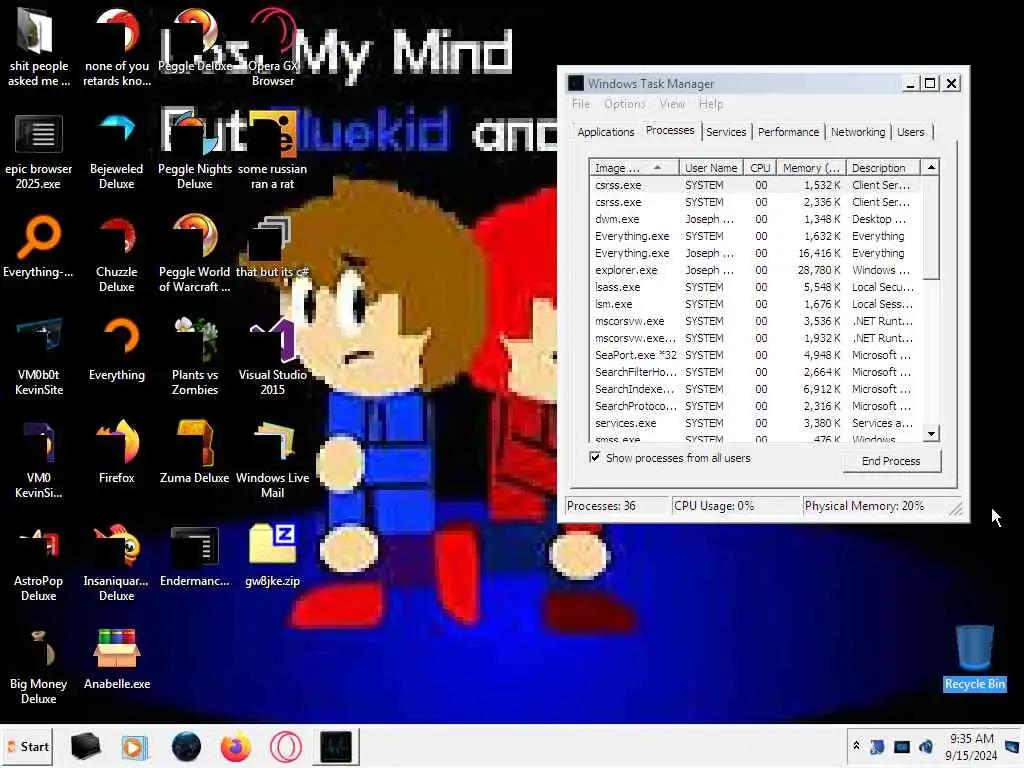The image size is (1024, 768).
Task: Select the Peggle Nights Deluxe icon
Action: [195, 151]
